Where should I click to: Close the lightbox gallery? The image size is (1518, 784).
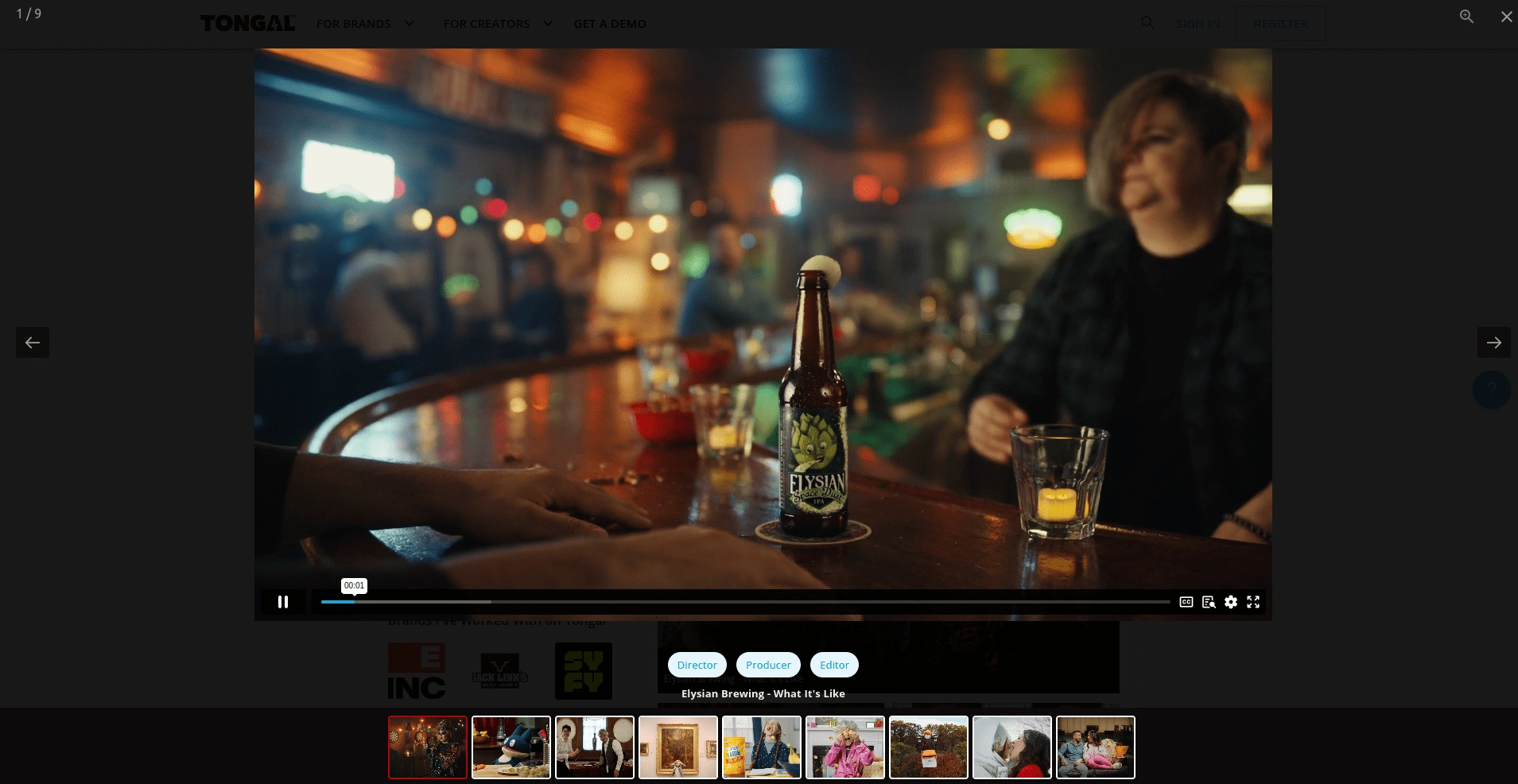tap(1506, 16)
